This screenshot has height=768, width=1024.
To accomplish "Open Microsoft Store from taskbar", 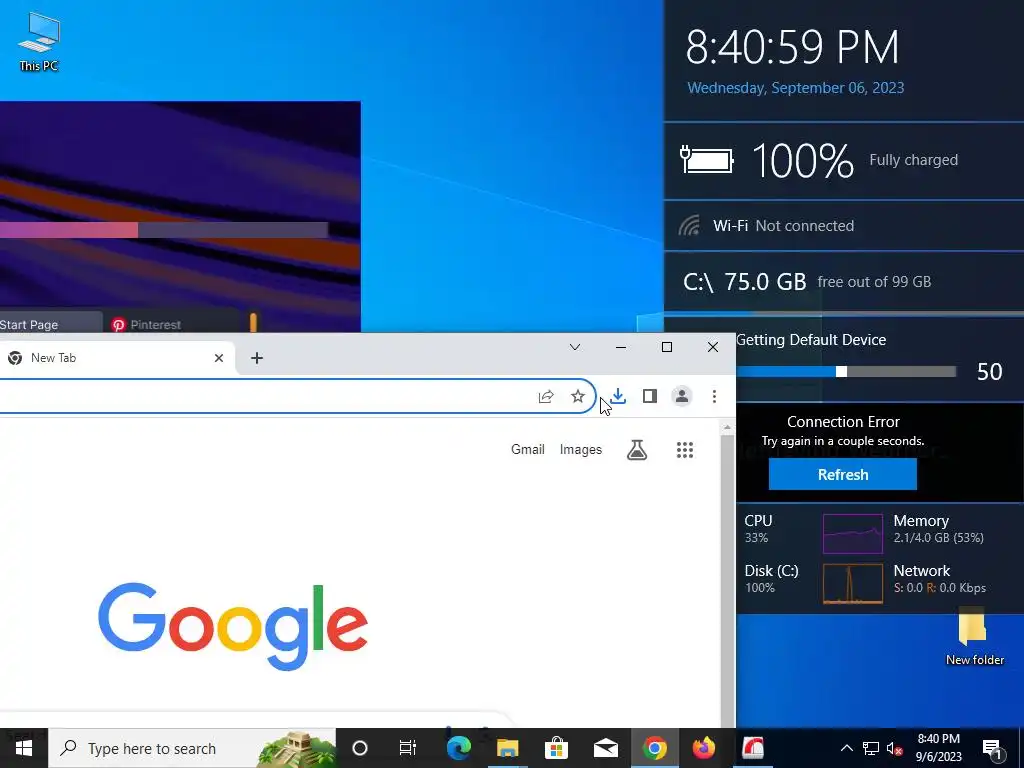I will coord(556,748).
